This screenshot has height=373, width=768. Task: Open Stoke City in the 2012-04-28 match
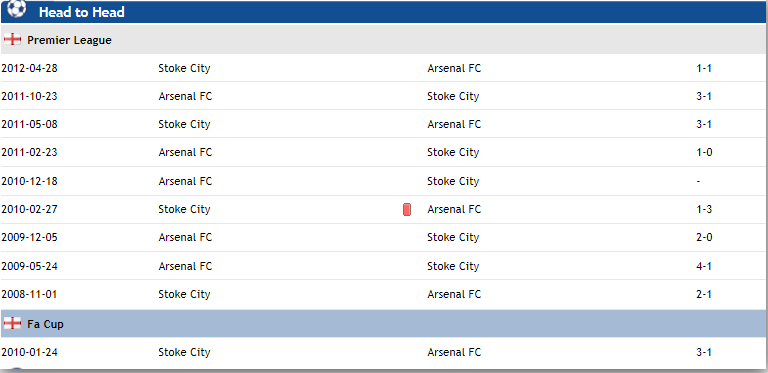184,68
